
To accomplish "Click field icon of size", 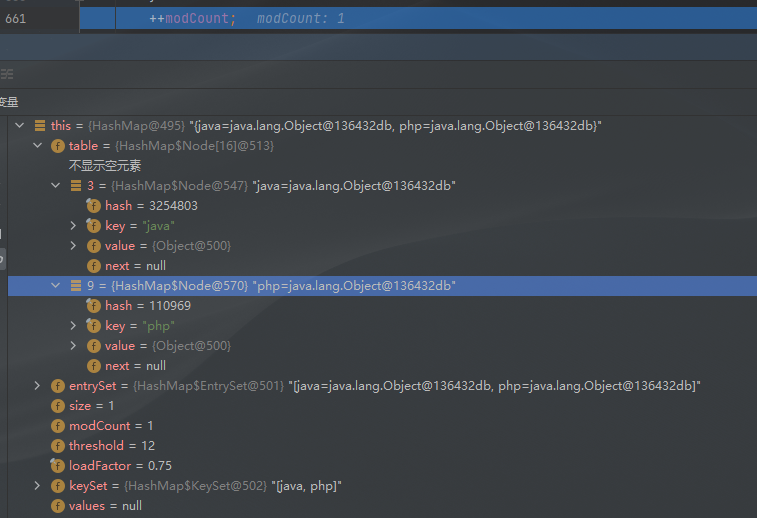I will [58, 406].
